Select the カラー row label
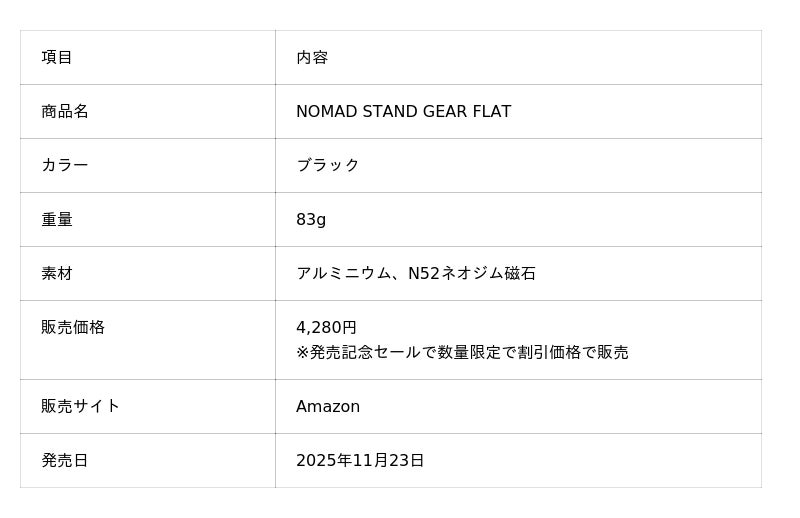Viewport: 800px width, 518px height. click(65, 165)
